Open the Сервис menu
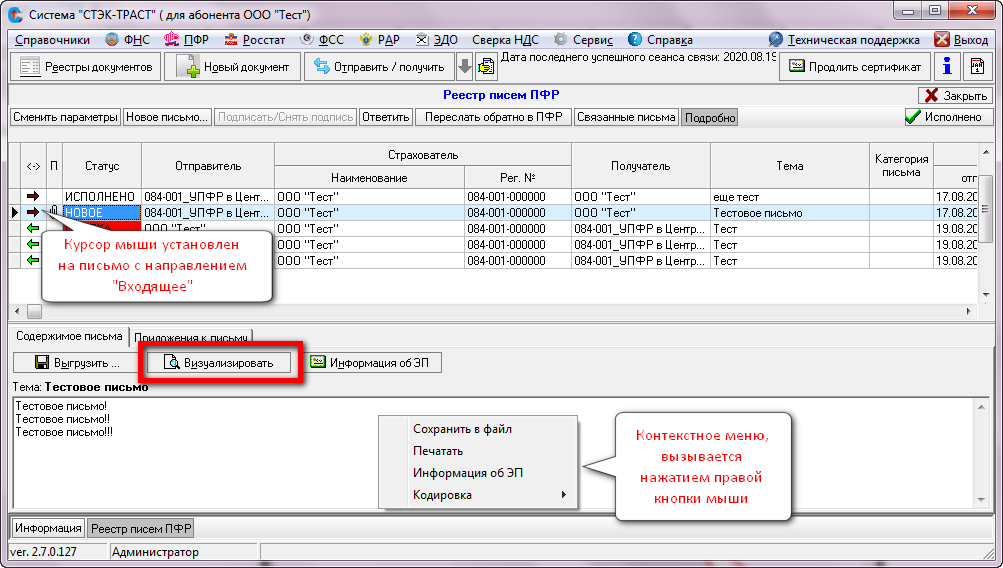The width and height of the screenshot is (1003, 568). (583, 40)
